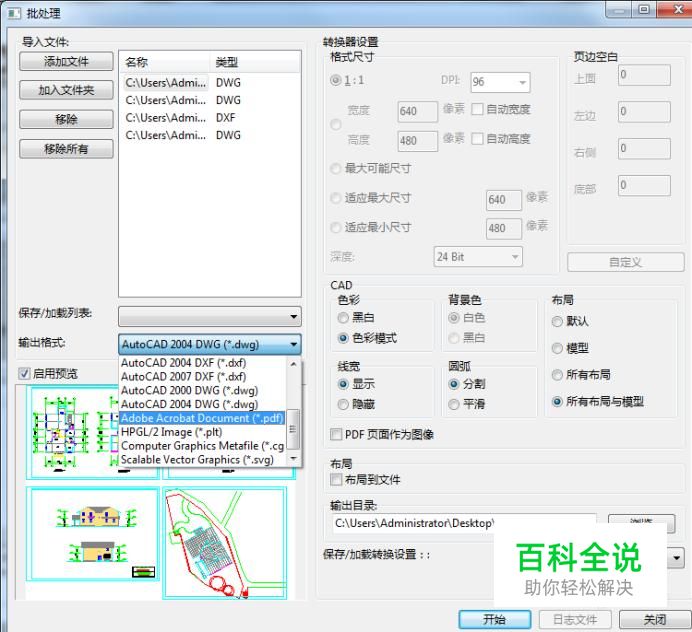This screenshot has height=632, width=692.
Task: Open the DPI 96 dropdown
Action: coord(500,82)
